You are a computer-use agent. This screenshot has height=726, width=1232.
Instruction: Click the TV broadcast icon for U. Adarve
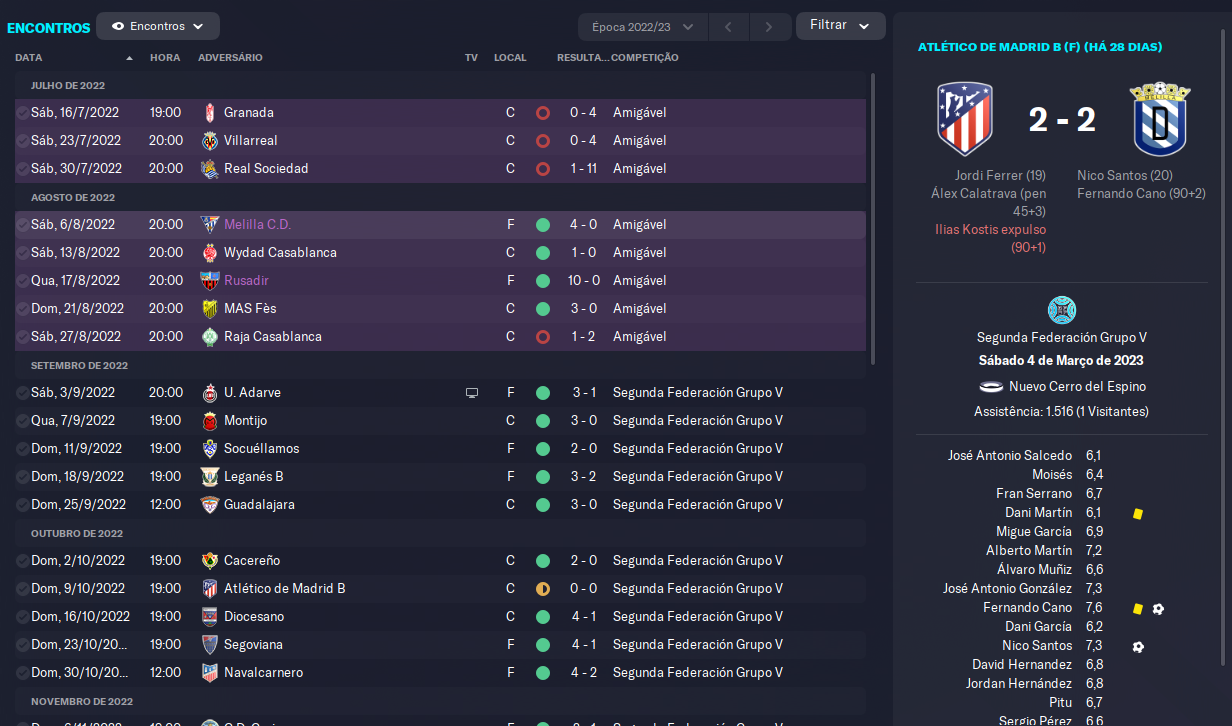pos(472,393)
